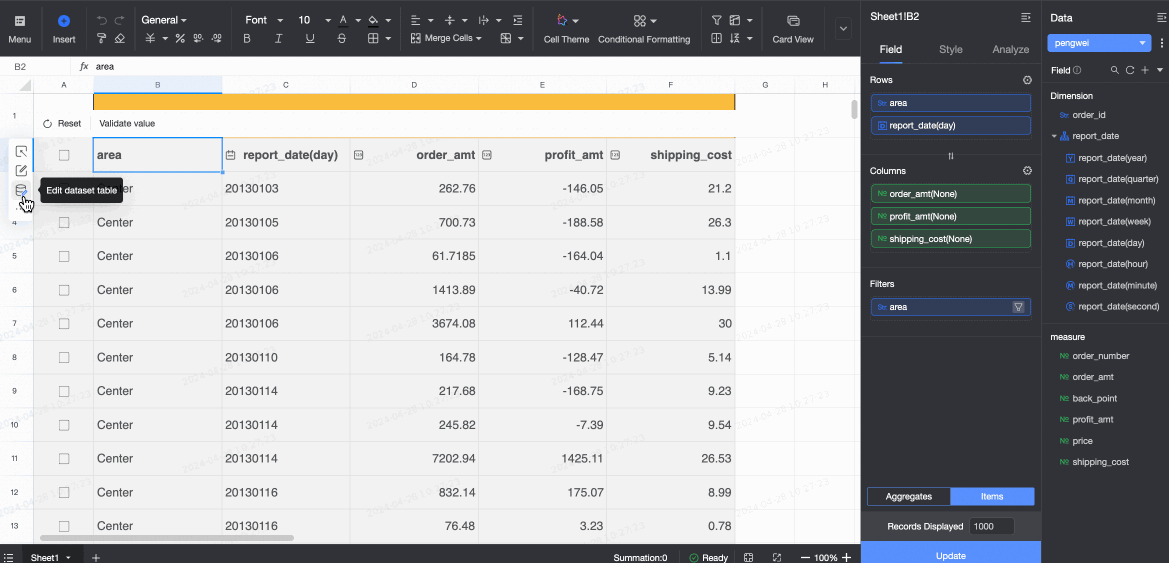
Task: Tick the select-all checkbox in the header row
Action: coord(64,155)
